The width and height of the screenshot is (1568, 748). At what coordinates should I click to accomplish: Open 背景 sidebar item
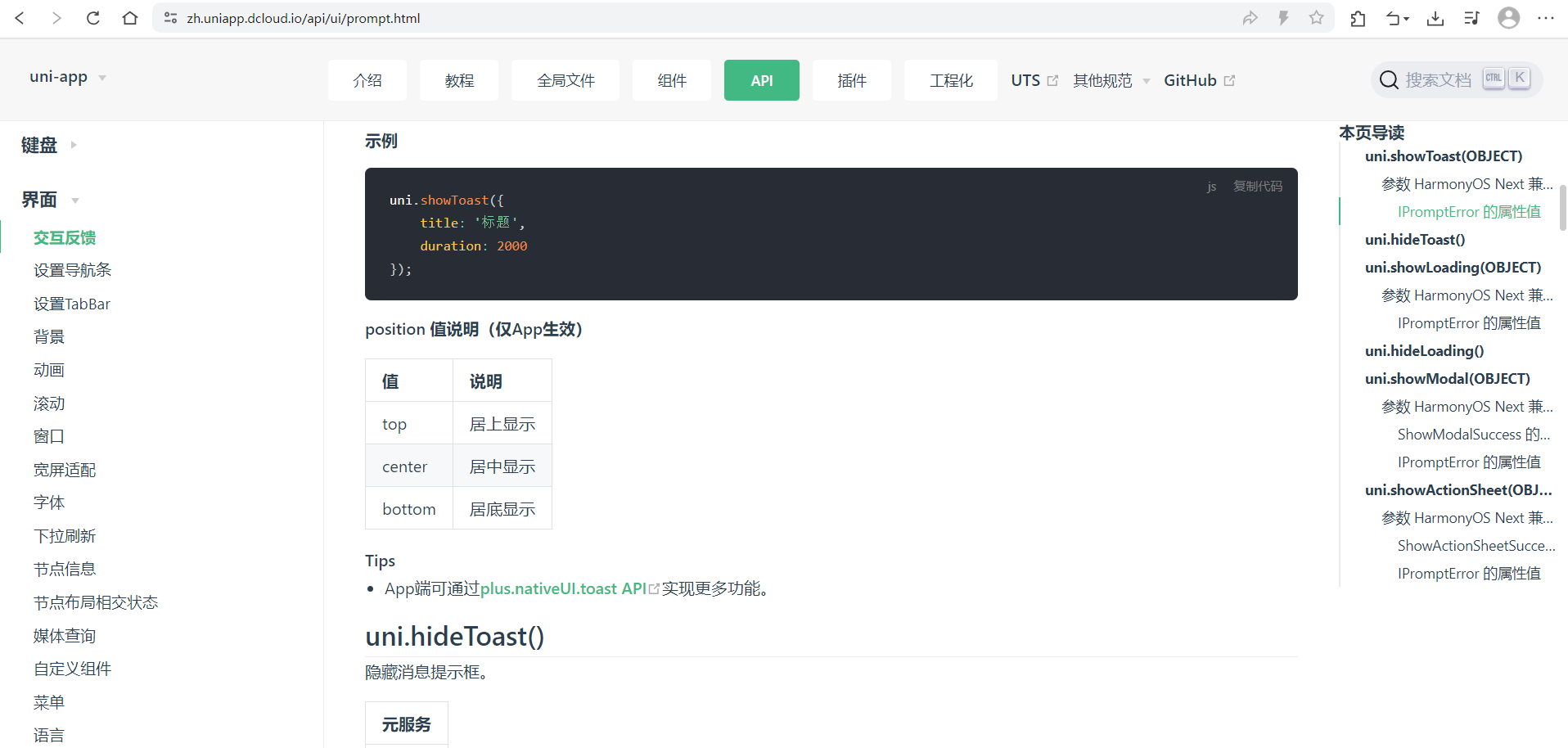49,336
